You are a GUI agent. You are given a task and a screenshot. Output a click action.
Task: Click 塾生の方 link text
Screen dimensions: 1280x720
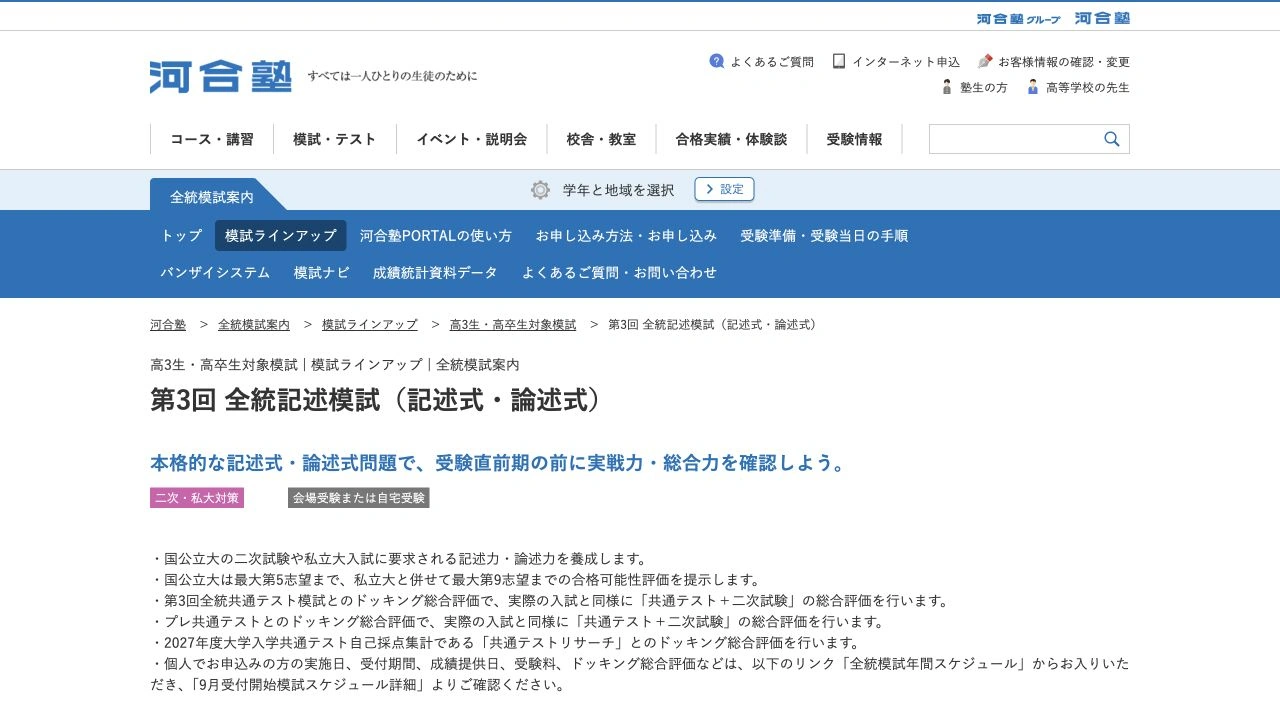pyautogui.click(x=984, y=88)
